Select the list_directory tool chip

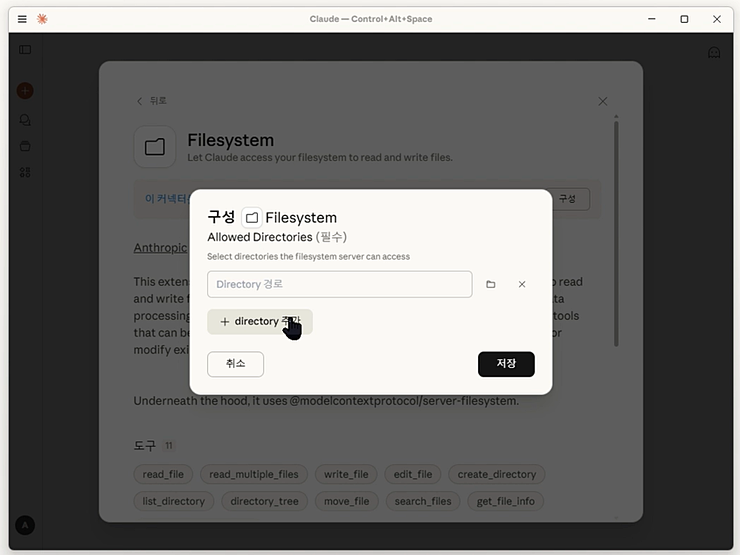point(174,501)
